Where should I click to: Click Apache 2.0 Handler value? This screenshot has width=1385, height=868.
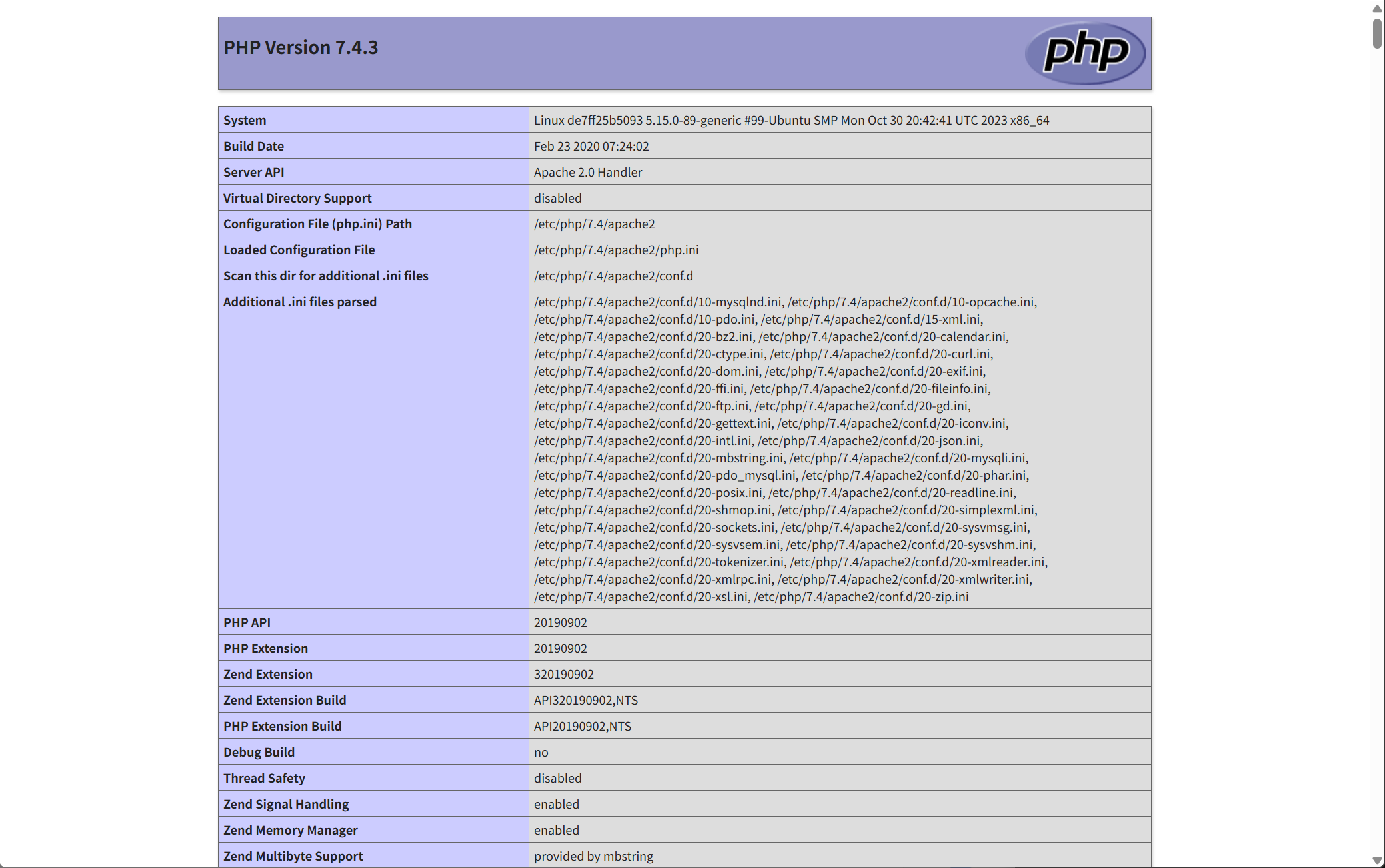click(x=588, y=172)
